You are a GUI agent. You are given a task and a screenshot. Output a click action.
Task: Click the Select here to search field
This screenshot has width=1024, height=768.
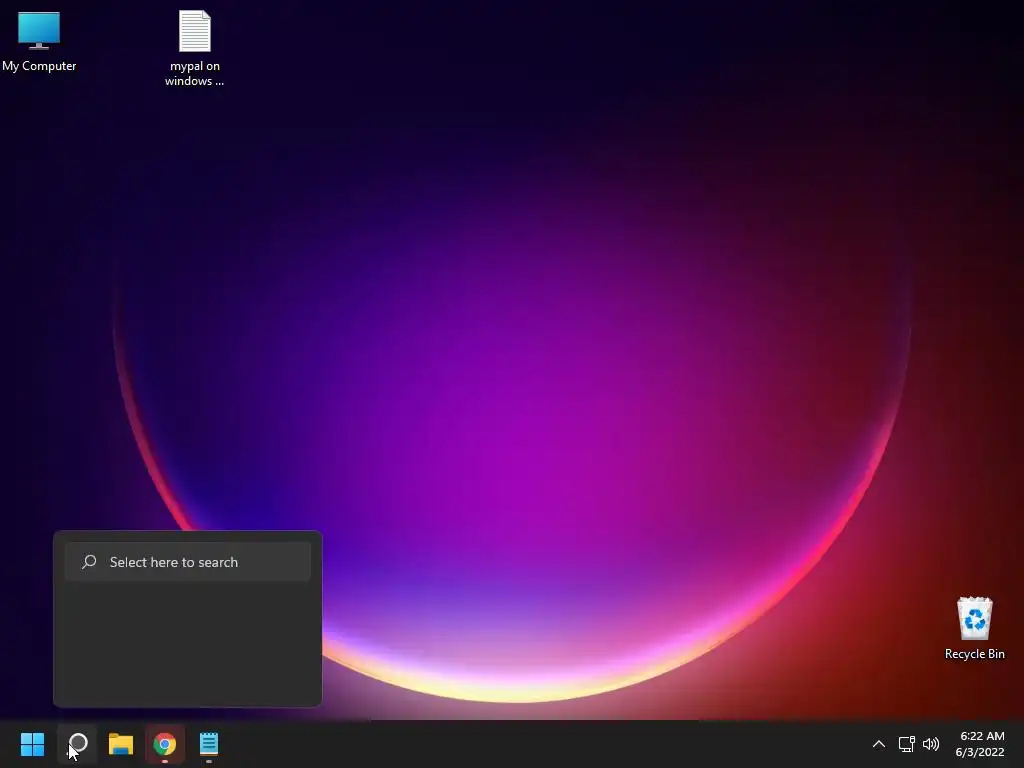click(187, 562)
